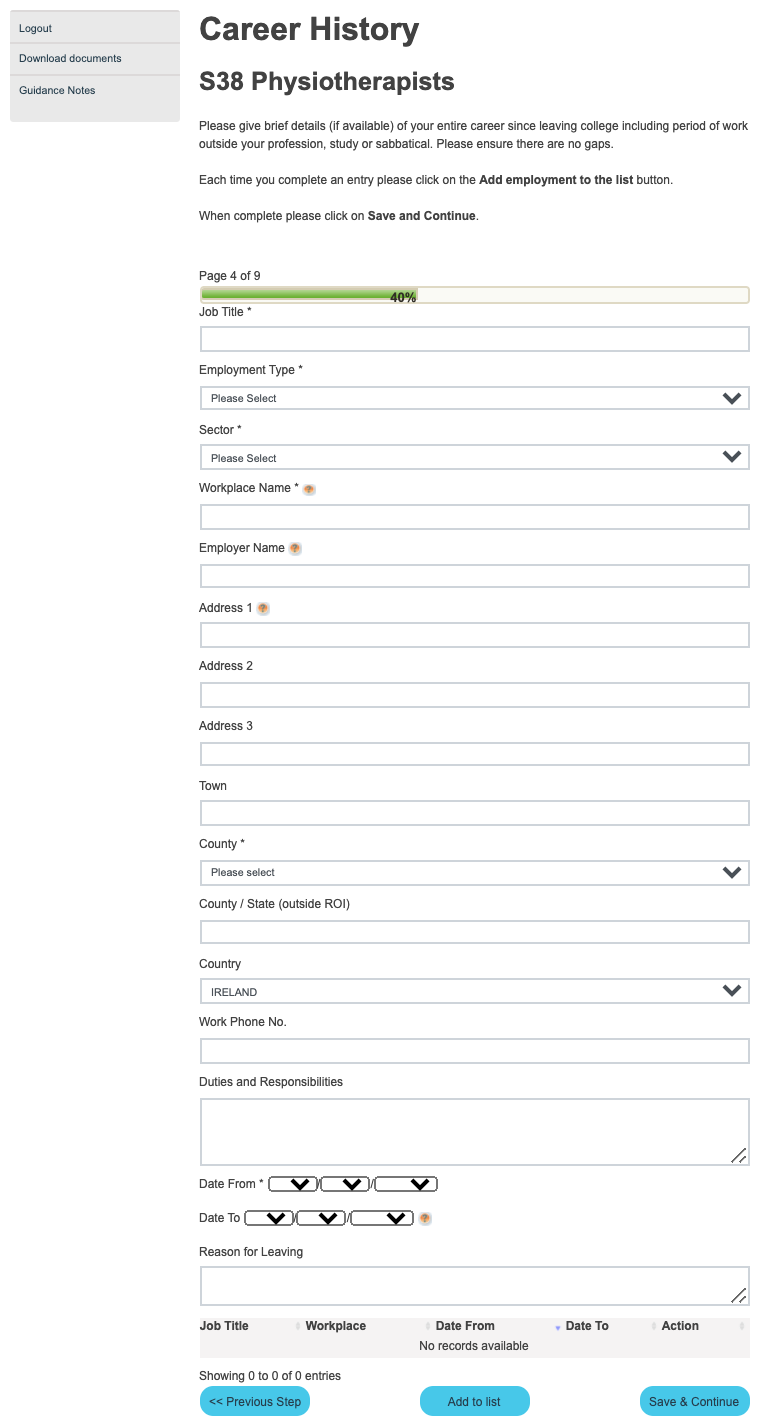Click the Add to list button
782x1428 pixels.
[474, 1400]
